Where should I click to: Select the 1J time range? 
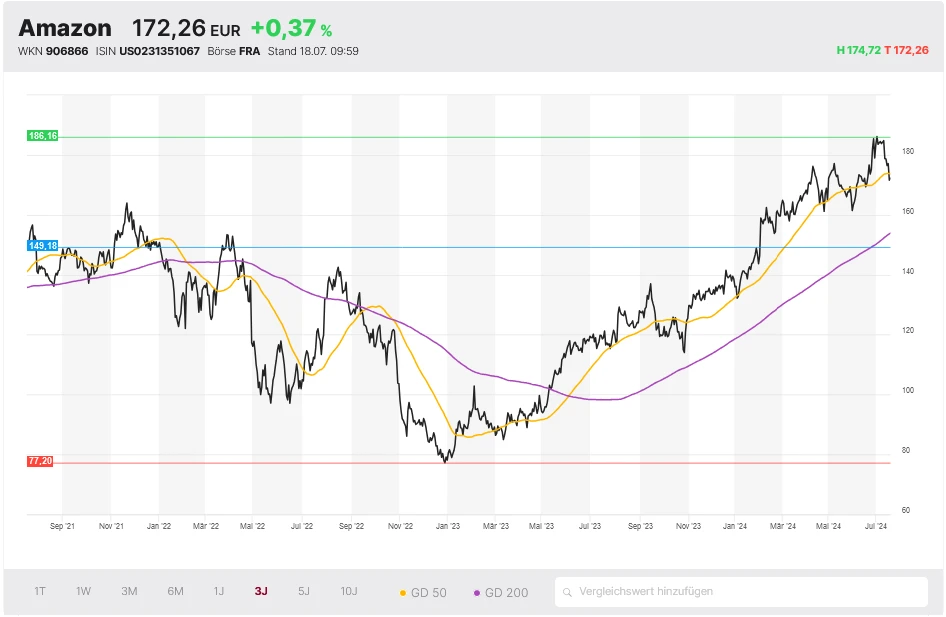coord(218,591)
